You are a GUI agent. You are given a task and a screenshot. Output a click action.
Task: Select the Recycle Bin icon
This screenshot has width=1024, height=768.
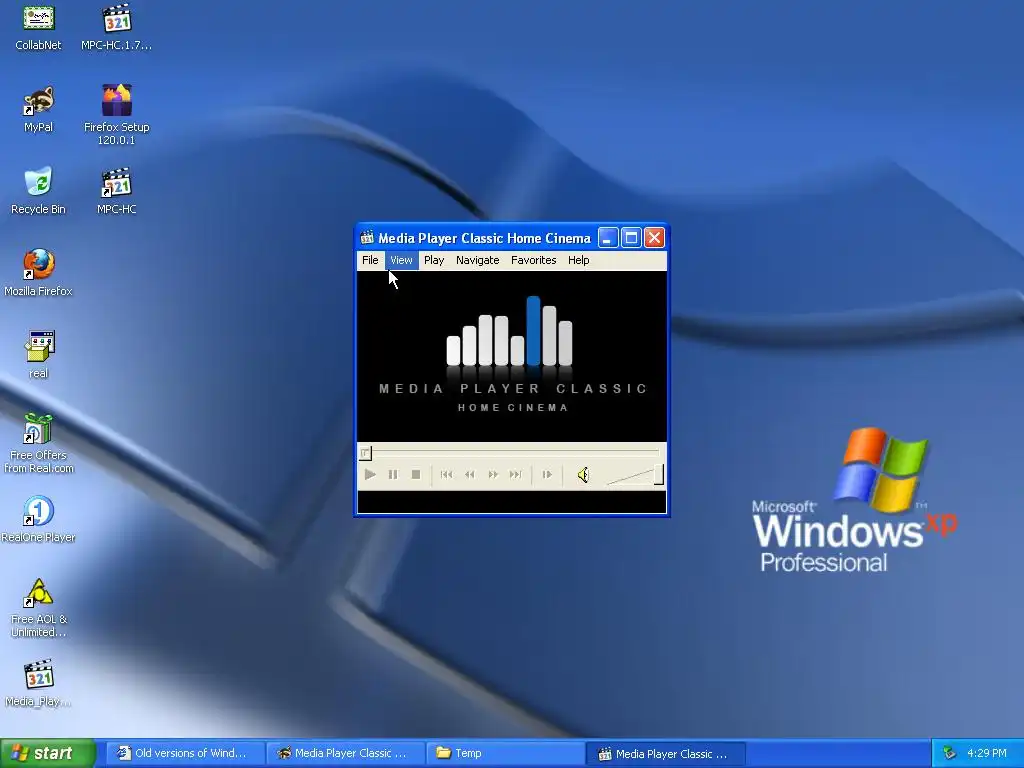(x=39, y=191)
